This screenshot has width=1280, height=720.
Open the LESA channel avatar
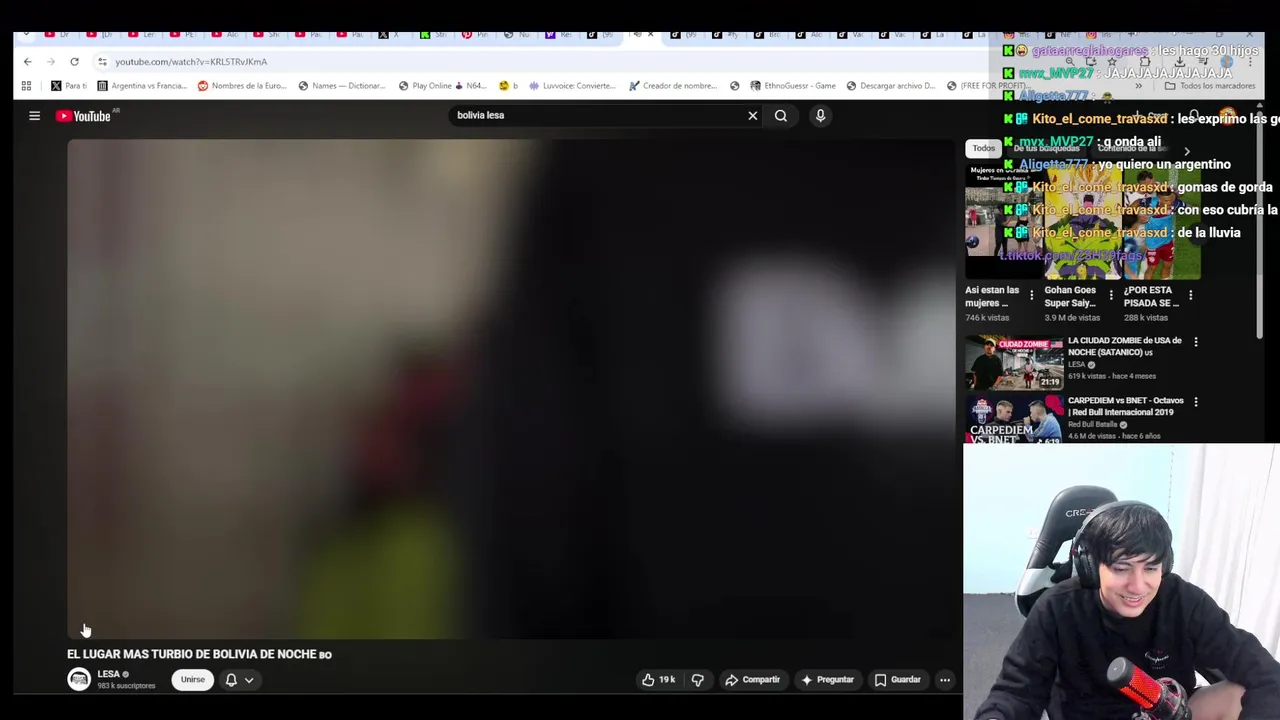tap(79, 680)
